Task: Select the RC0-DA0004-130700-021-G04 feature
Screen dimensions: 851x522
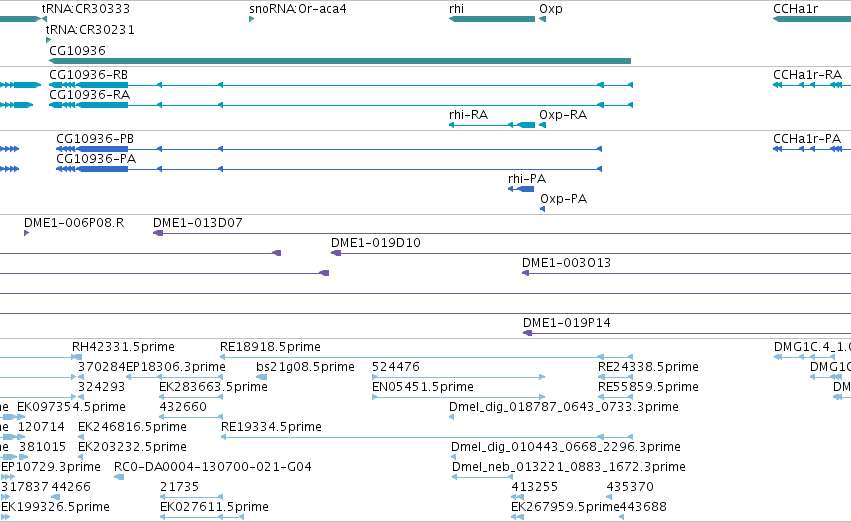Action: point(119,478)
